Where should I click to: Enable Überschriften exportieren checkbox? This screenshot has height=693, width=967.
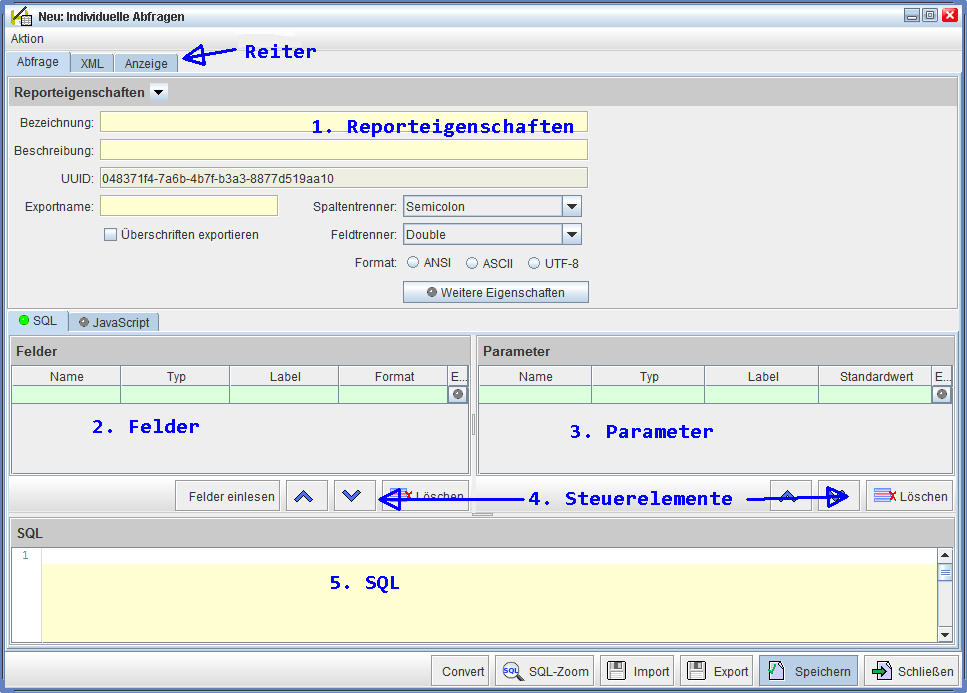(111, 235)
